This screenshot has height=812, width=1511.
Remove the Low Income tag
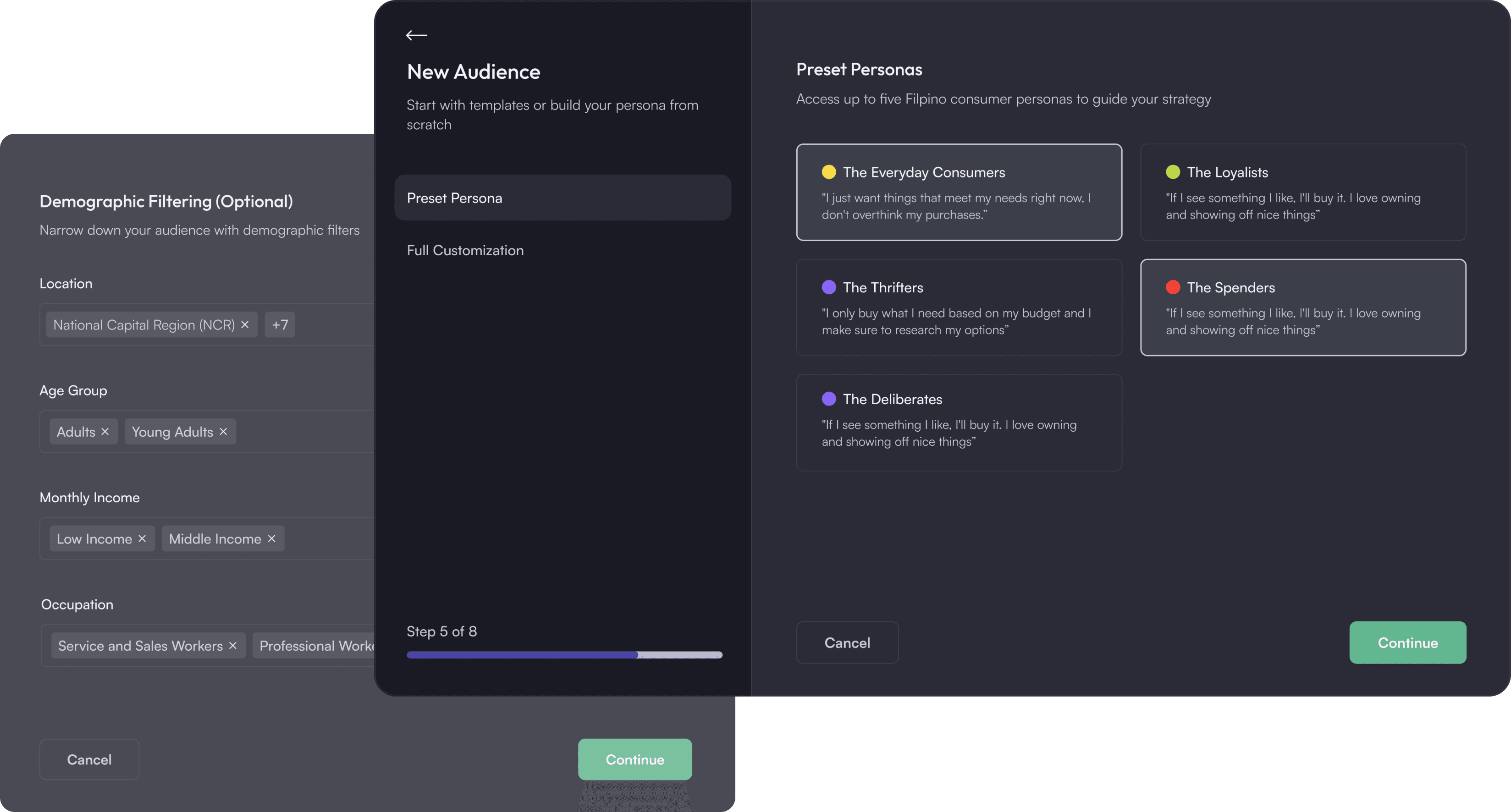(142, 538)
